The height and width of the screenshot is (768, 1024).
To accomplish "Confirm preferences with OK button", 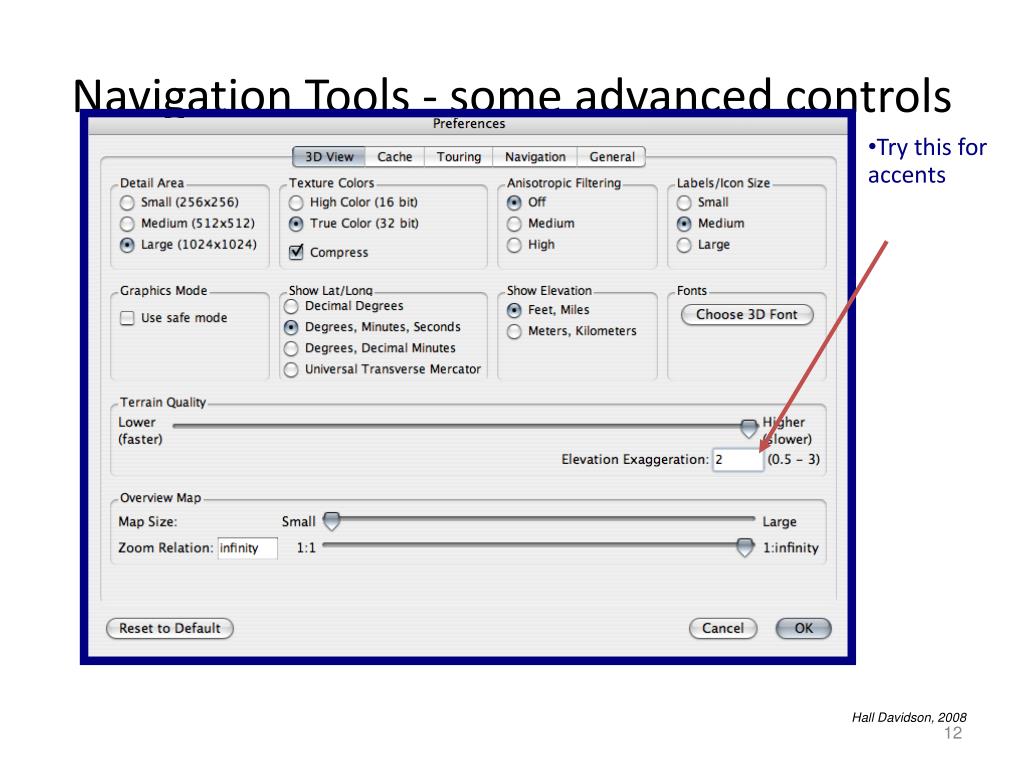I will point(803,628).
